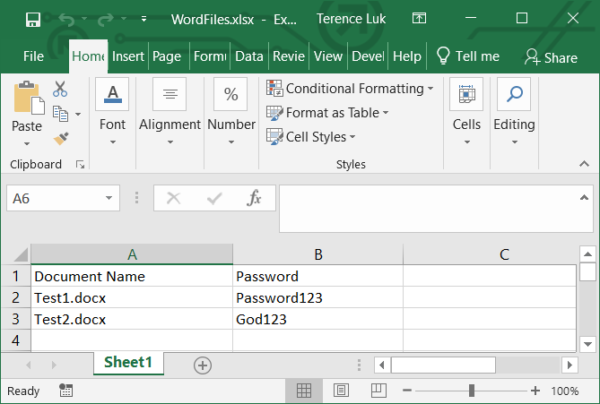This screenshot has width=600, height=404.
Task: Open the Name Box dropdown arrow
Action: pos(109,198)
